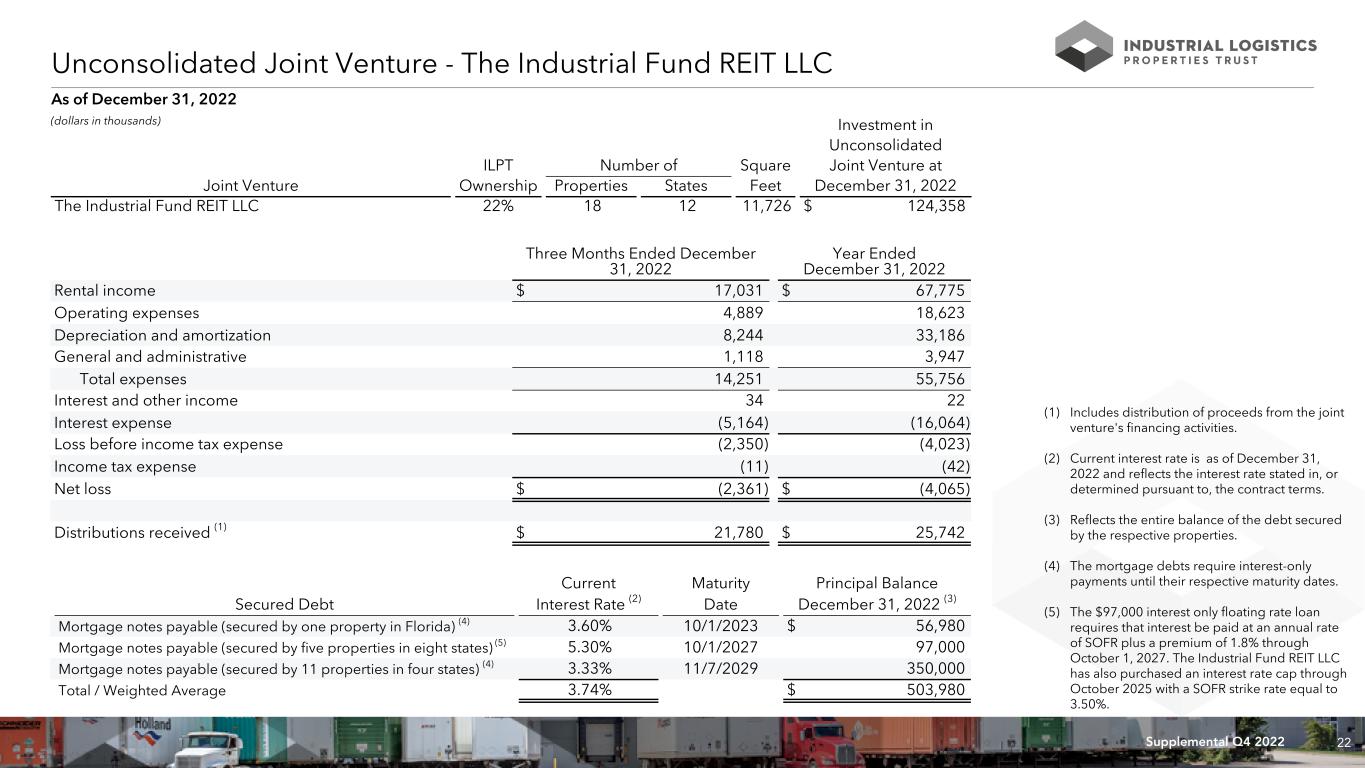Screen dimensions: 1365x768
Task: Select the Depreciation and amortization row label
Action: pos(162,335)
